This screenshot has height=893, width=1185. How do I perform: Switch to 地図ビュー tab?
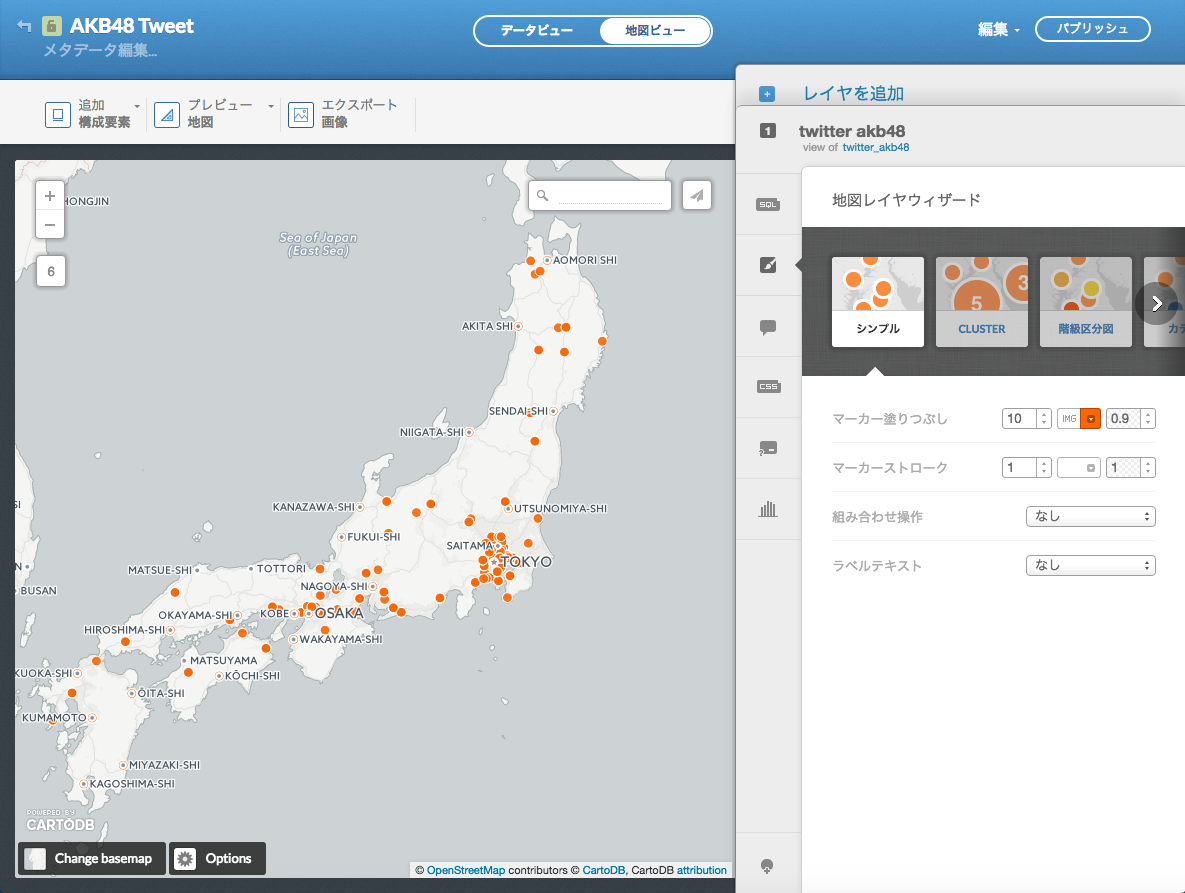click(x=655, y=31)
